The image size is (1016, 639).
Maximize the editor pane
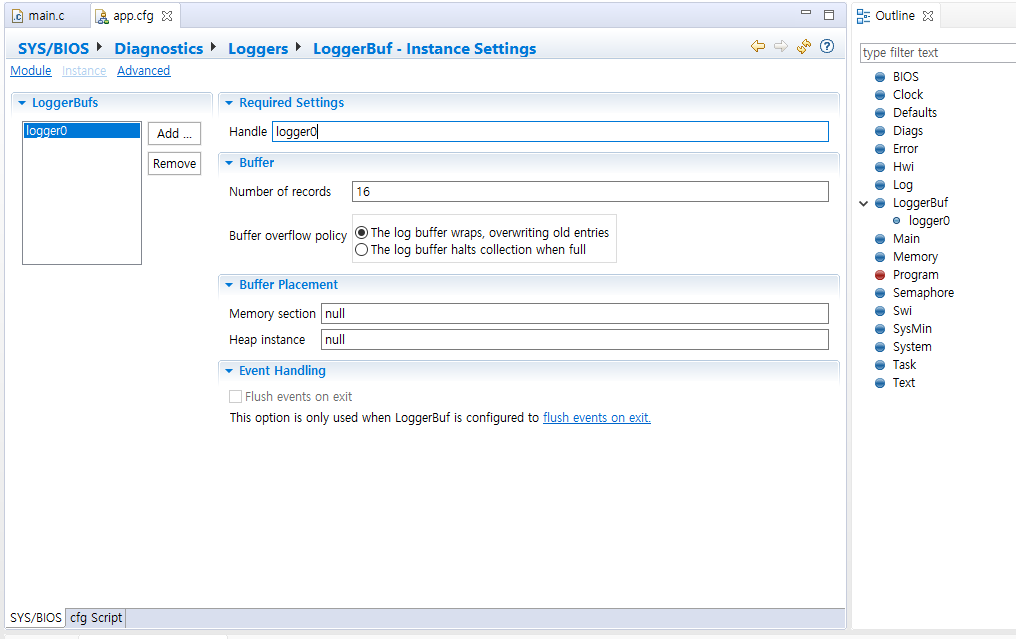(829, 15)
